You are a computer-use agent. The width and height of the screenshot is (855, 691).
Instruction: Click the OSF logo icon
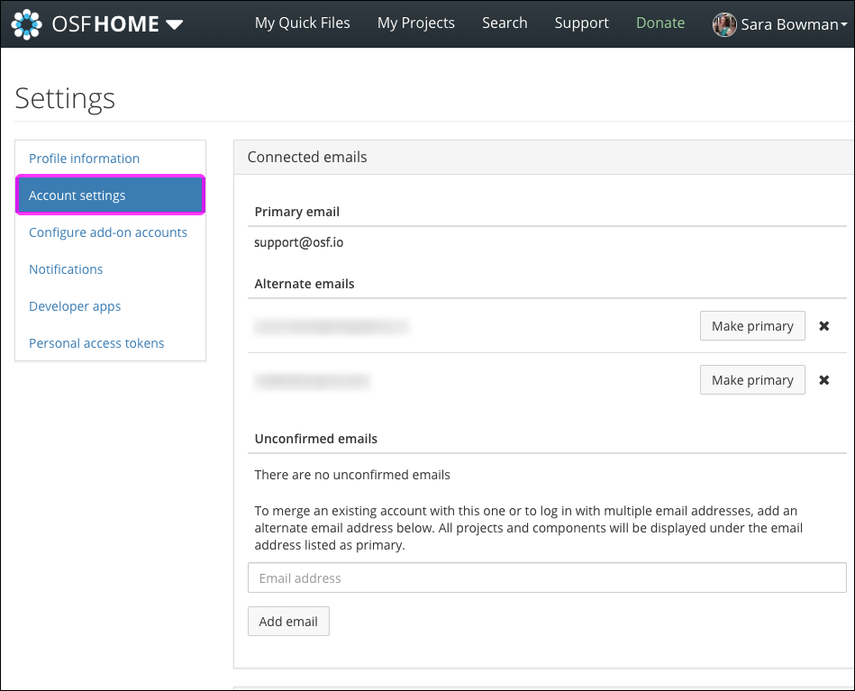[26, 24]
